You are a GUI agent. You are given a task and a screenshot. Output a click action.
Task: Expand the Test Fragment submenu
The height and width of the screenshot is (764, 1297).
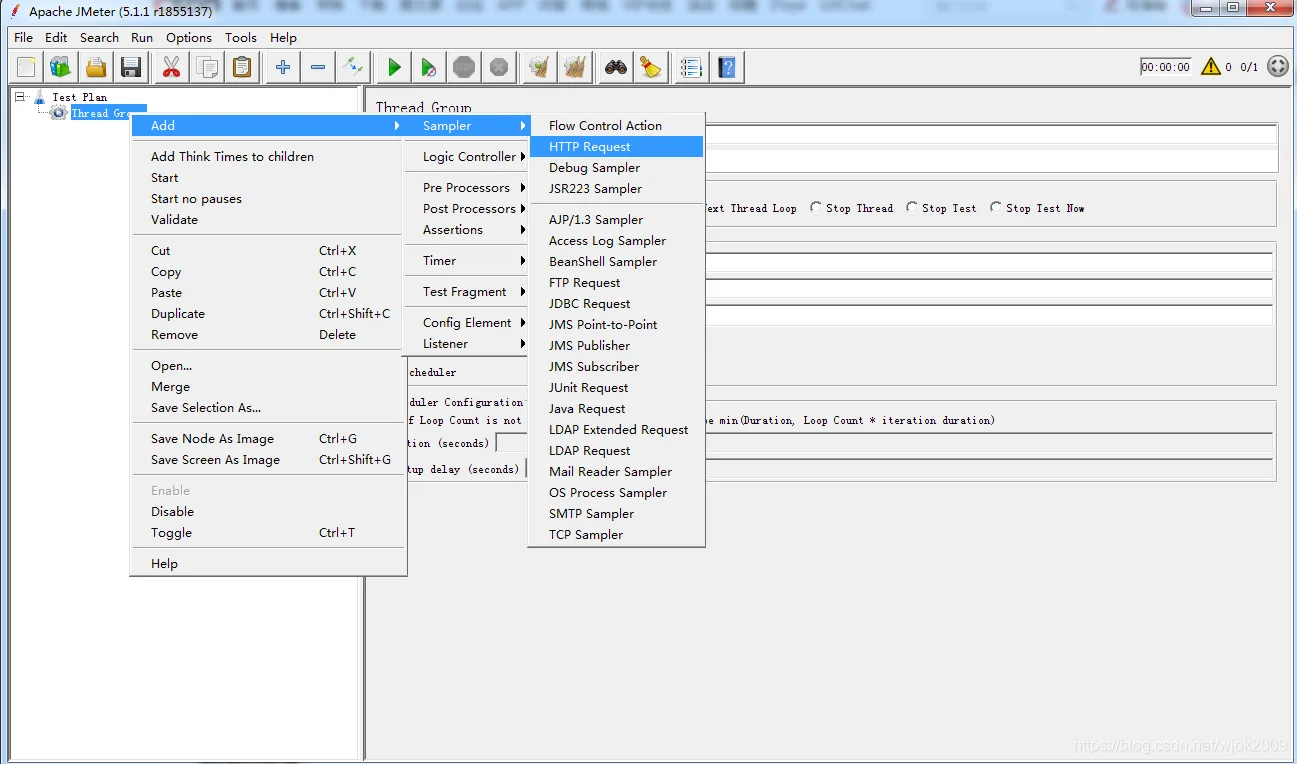point(466,291)
